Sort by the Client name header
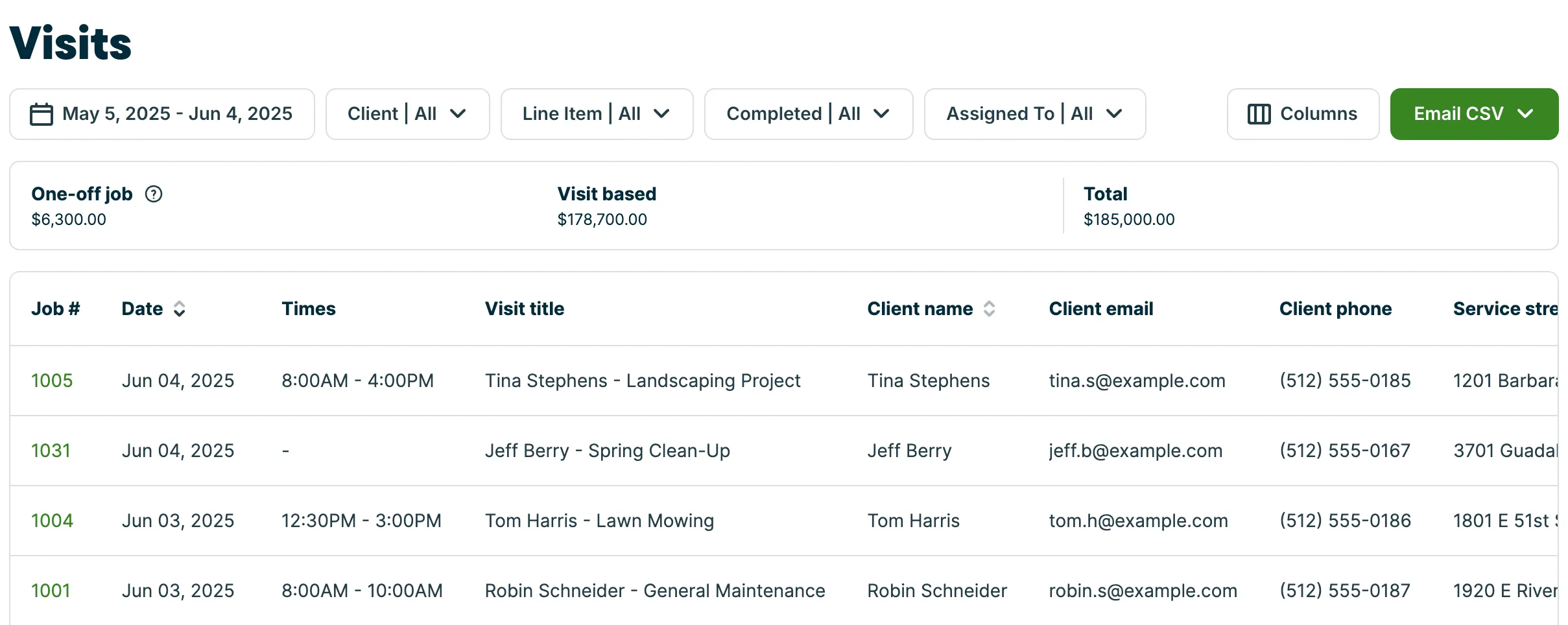Screen dimensions: 1568x625 [920, 309]
